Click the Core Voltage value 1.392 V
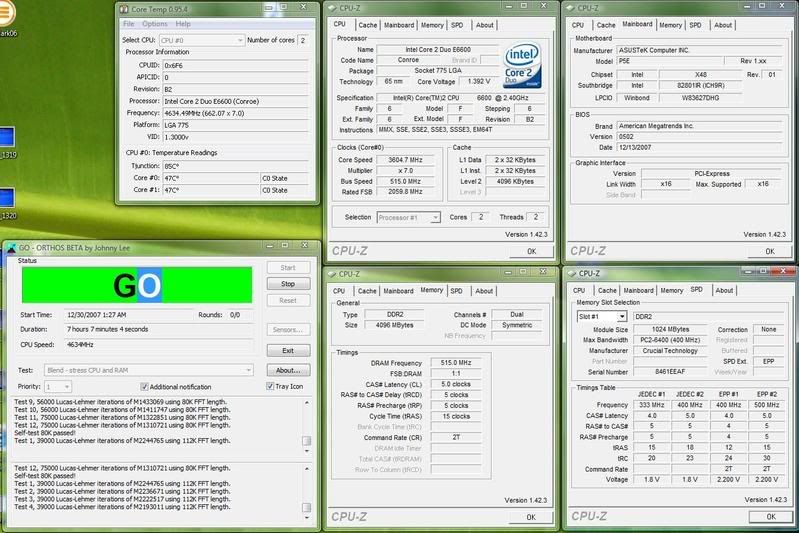This screenshot has height=533, width=799. pyautogui.click(x=478, y=82)
